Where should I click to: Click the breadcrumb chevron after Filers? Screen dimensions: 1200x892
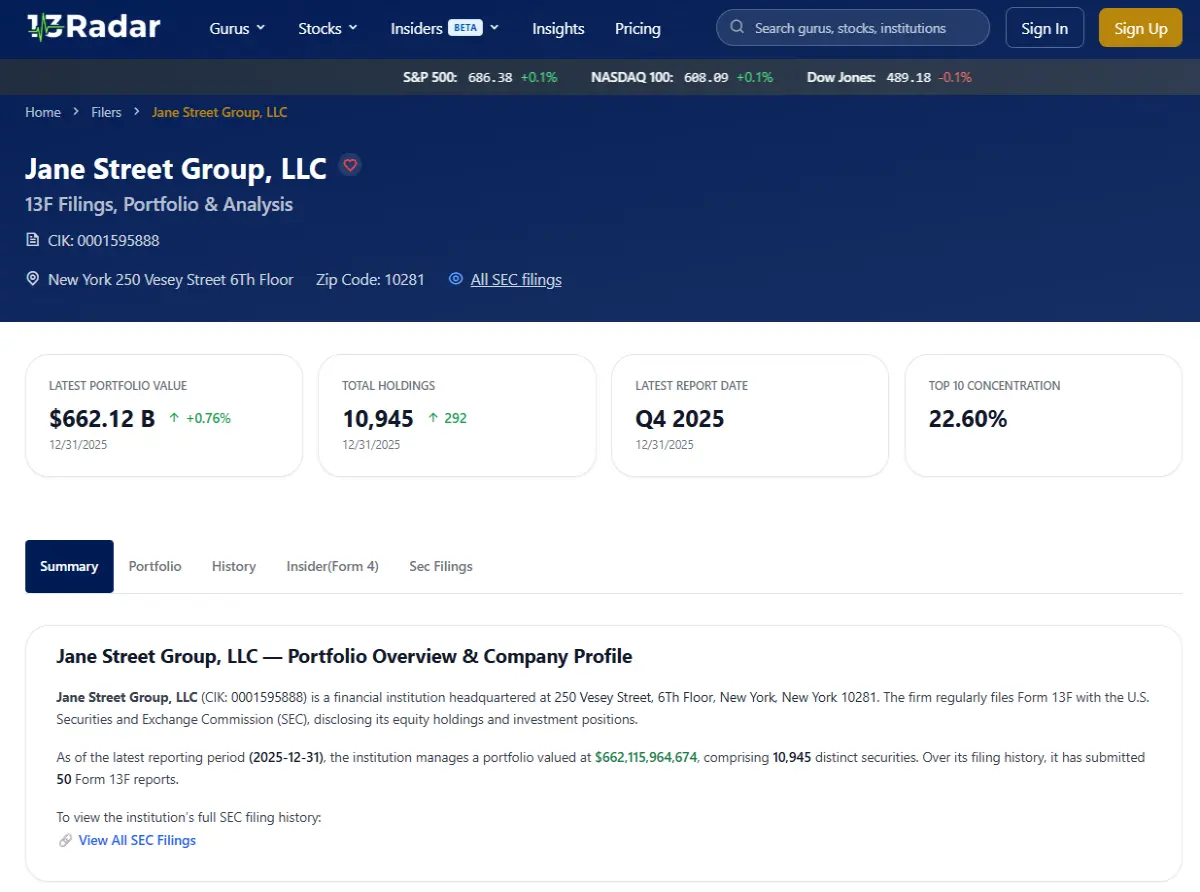point(136,112)
